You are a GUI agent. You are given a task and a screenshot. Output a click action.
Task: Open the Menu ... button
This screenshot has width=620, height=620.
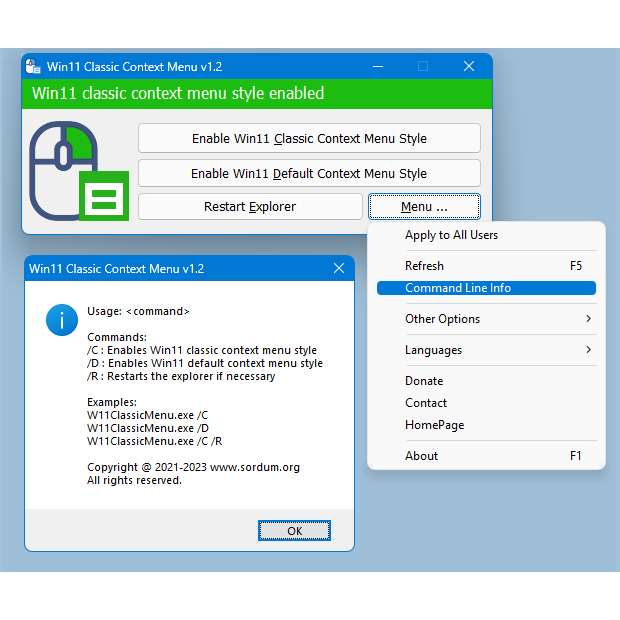click(424, 206)
